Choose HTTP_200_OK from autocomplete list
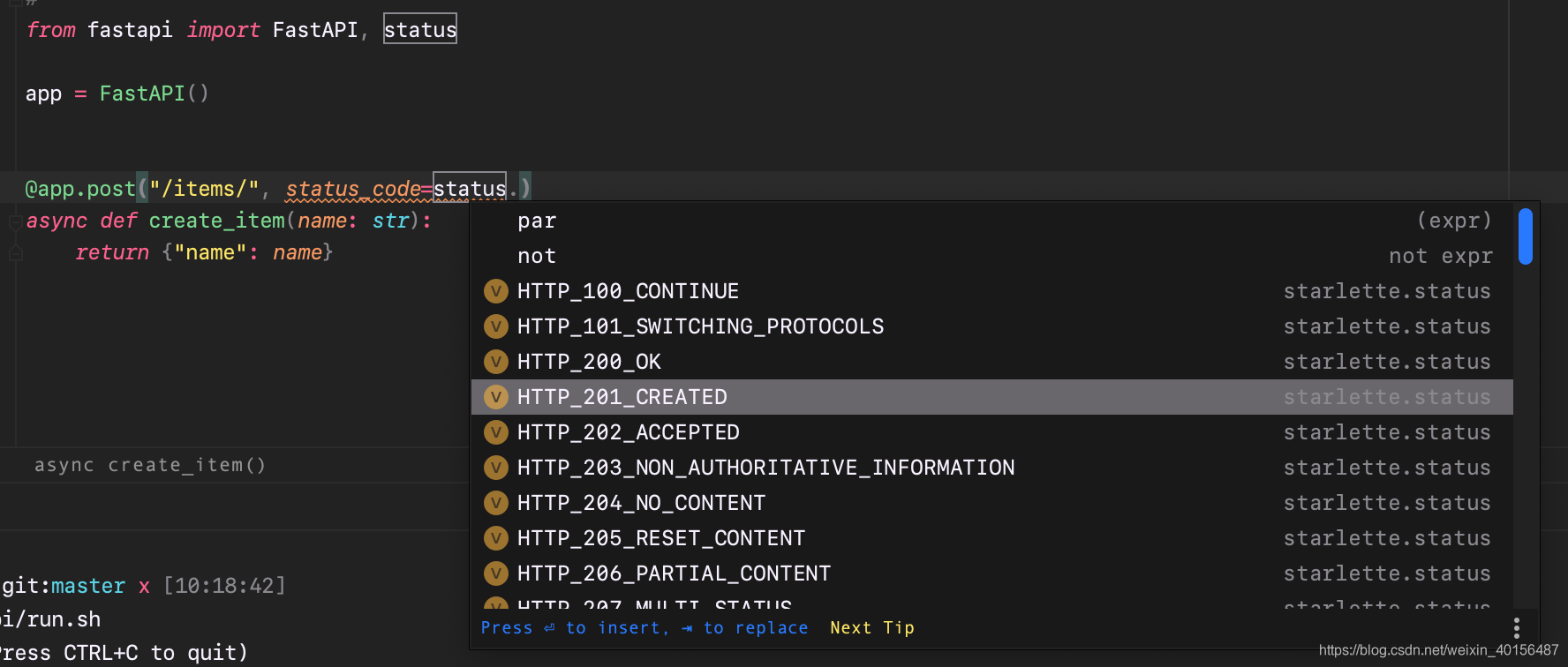Viewport: 1568px width, 667px height. 991,362
